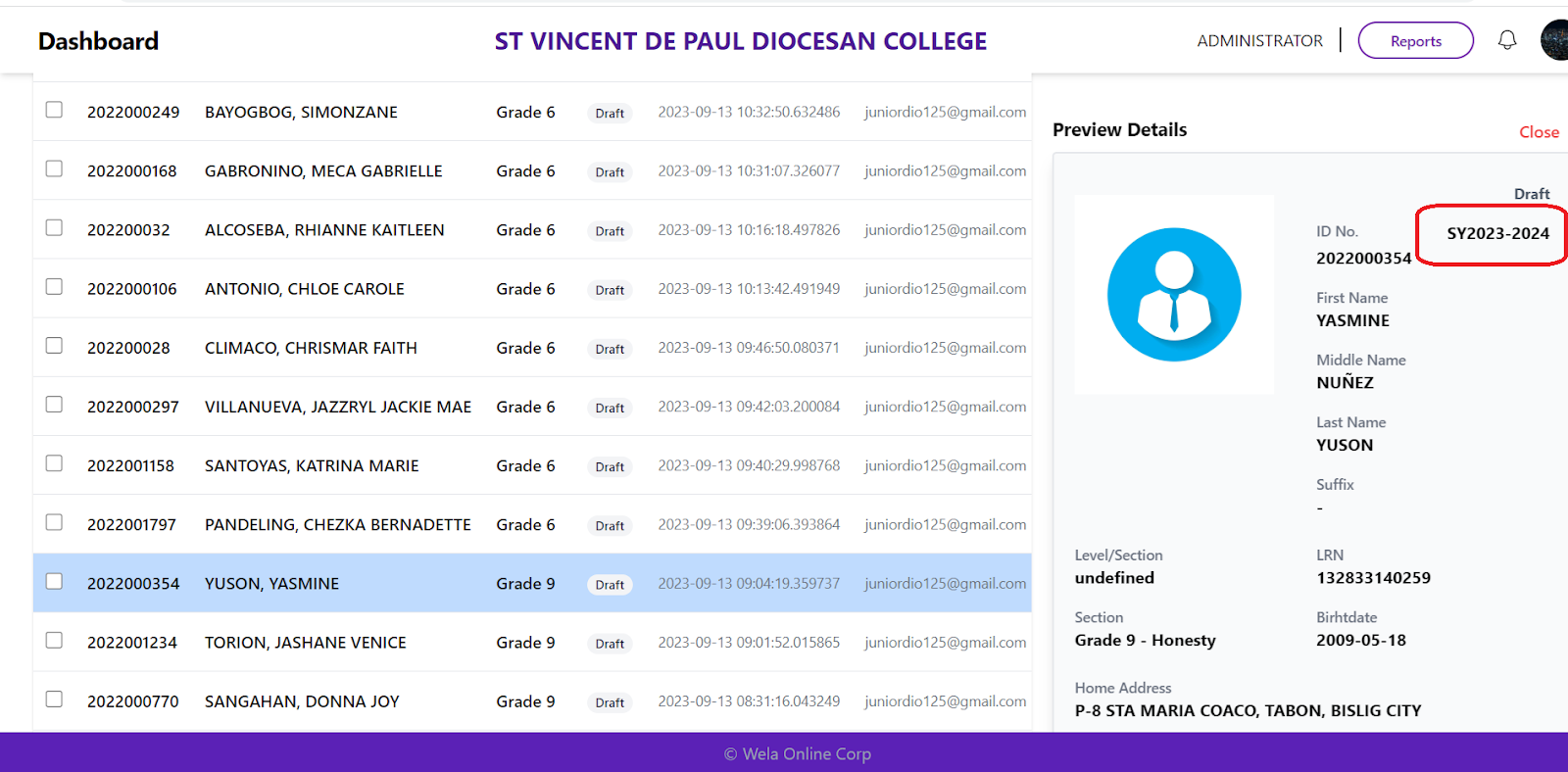Select student name PANDELING, CHEZKA BERNADETTE
The width and height of the screenshot is (1568, 772).
[338, 525]
